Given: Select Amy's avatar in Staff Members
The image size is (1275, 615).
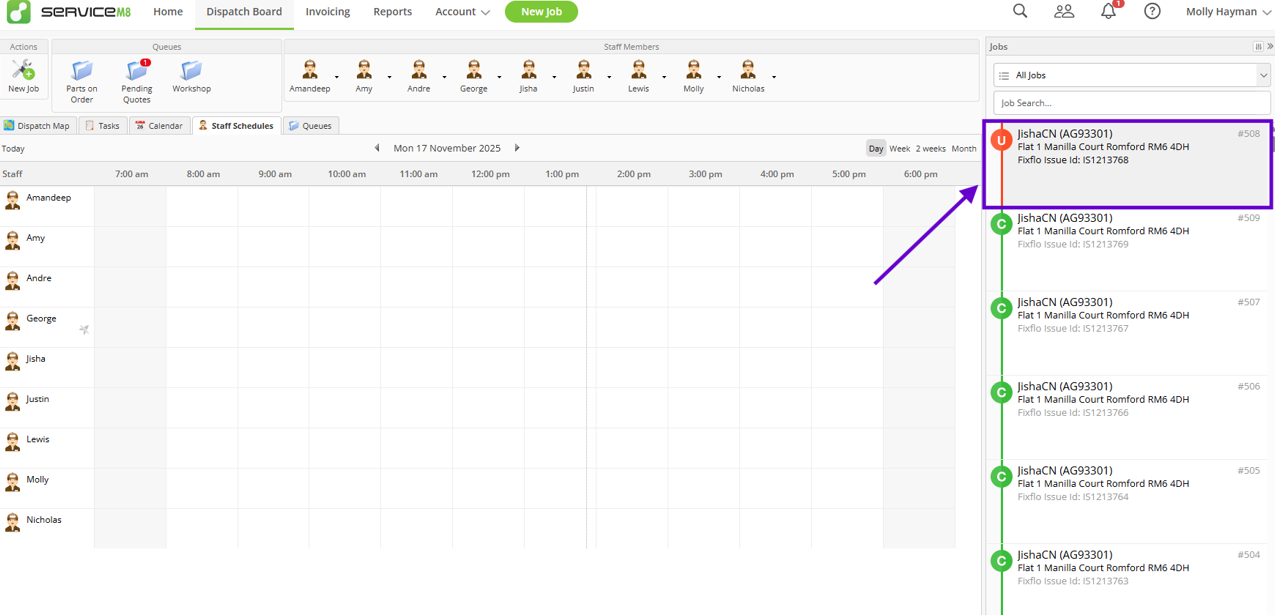Looking at the screenshot, I should tap(364, 69).
